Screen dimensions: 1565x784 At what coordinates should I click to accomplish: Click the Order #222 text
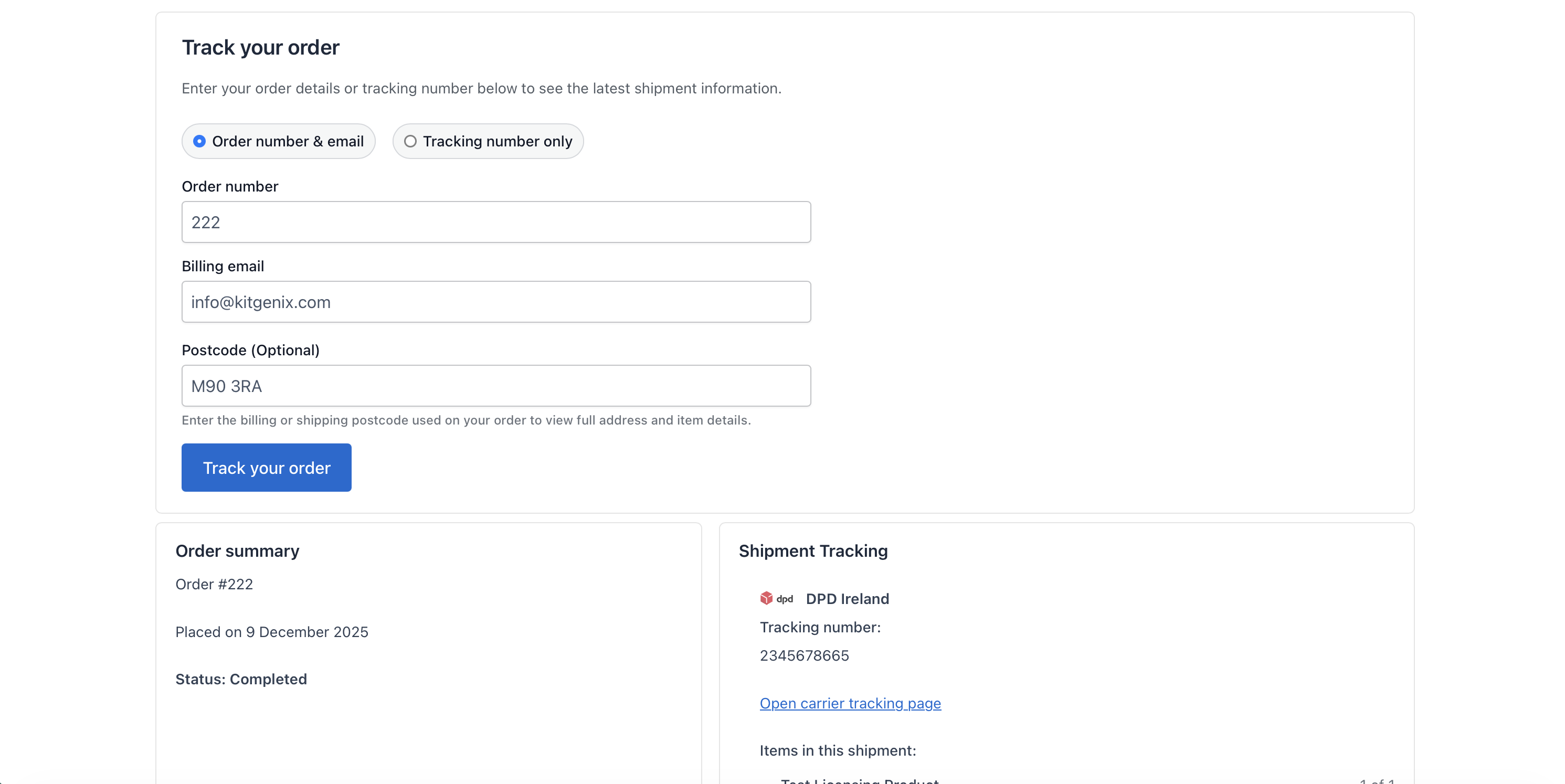pos(214,584)
